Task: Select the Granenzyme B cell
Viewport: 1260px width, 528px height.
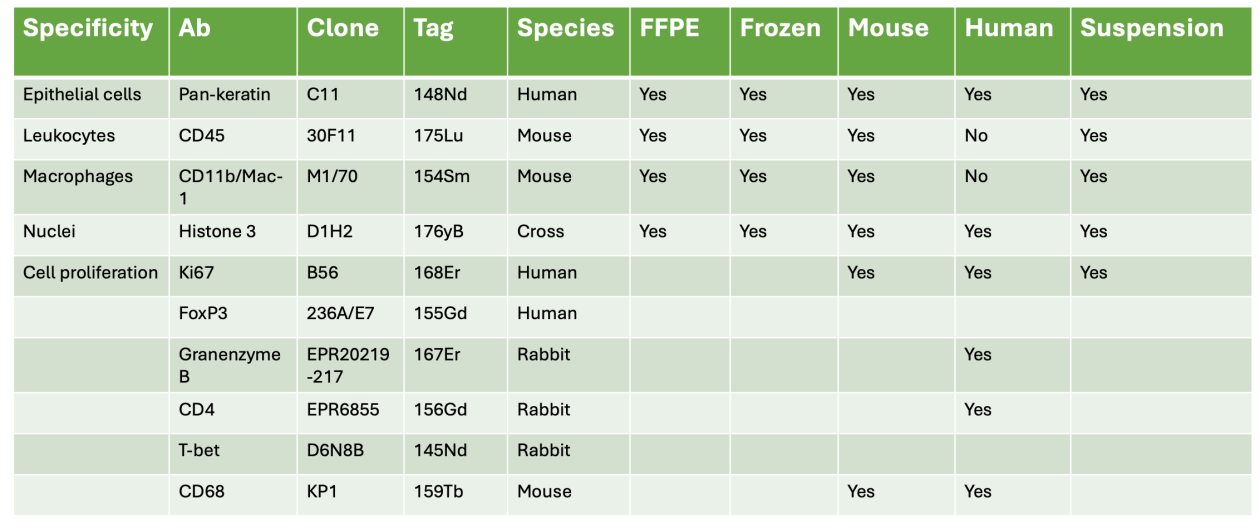Action: click(x=229, y=365)
